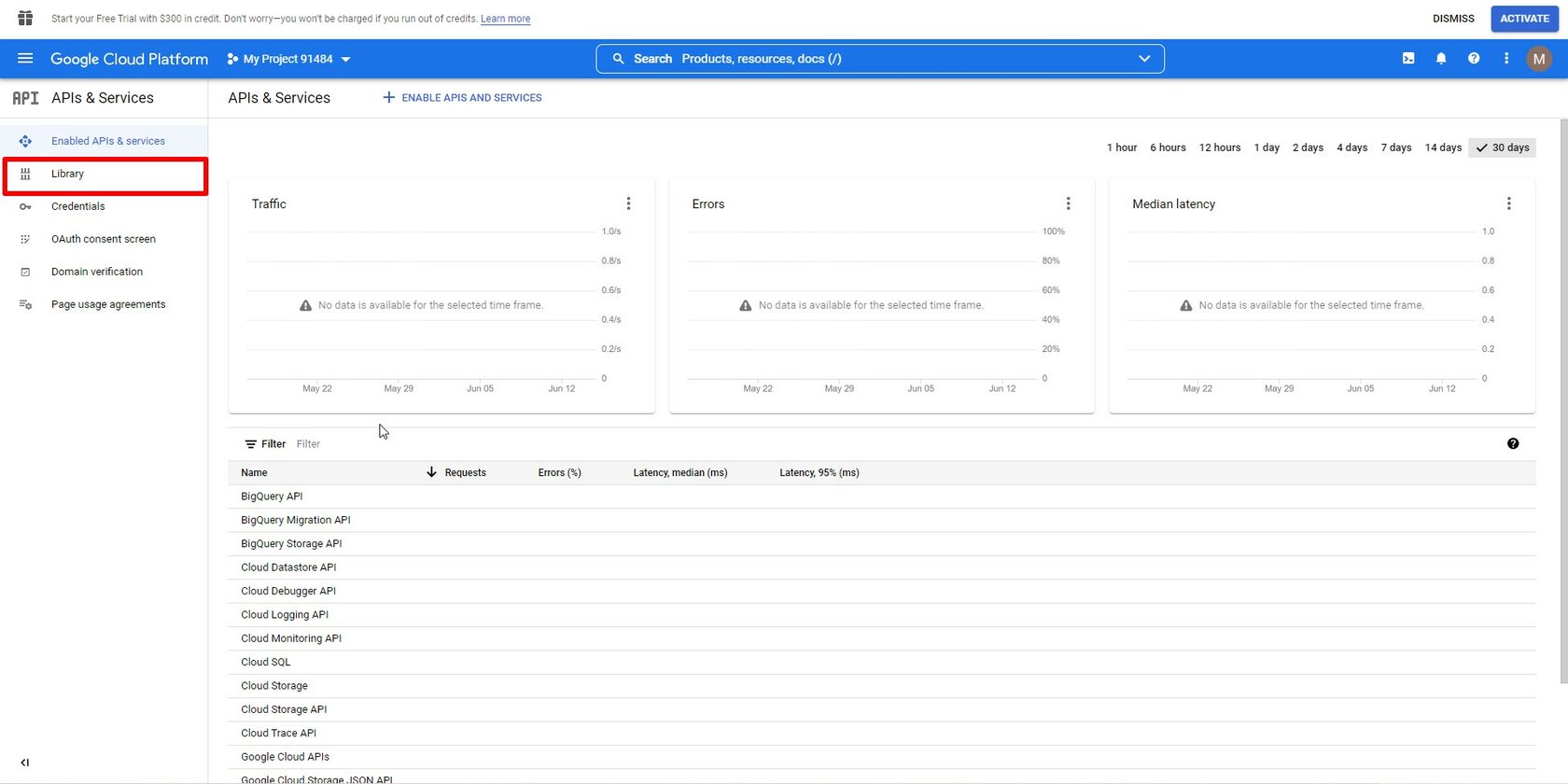Sort by the Name column header

point(254,472)
